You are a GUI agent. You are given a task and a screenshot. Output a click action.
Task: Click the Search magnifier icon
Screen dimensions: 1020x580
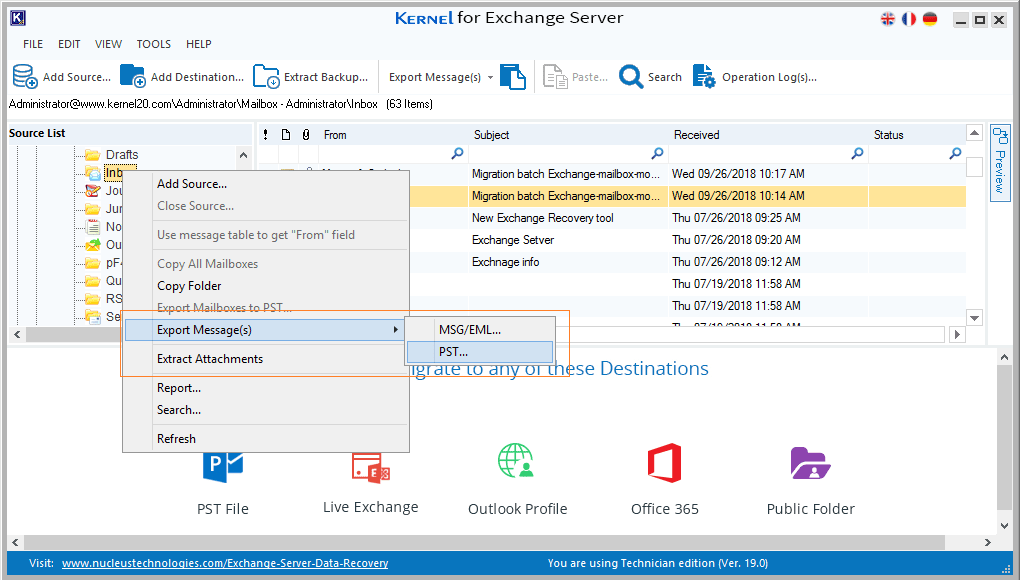coord(631,77)
